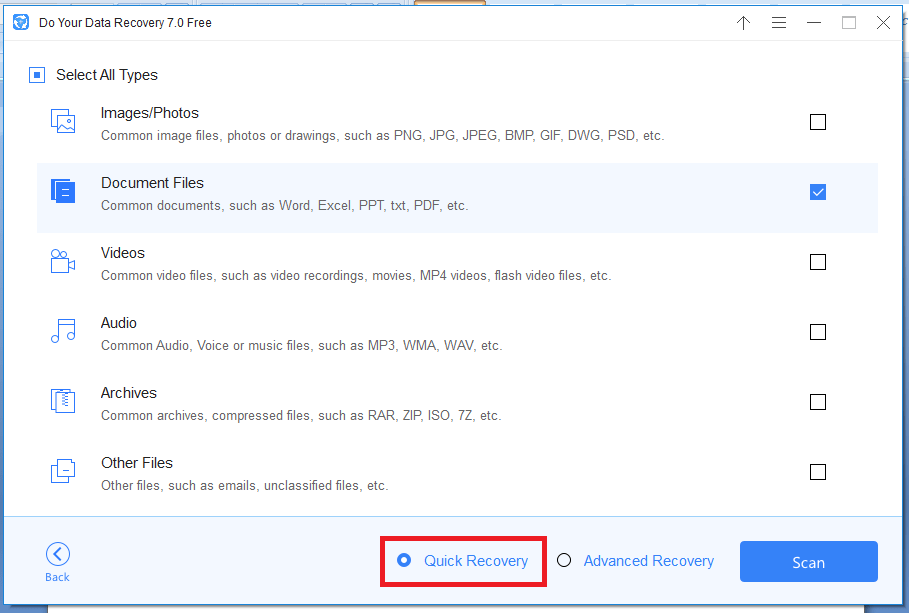The image size is (909, 613).
Task: Check the Archives checkbox
Action: click(x=817, y=402)
